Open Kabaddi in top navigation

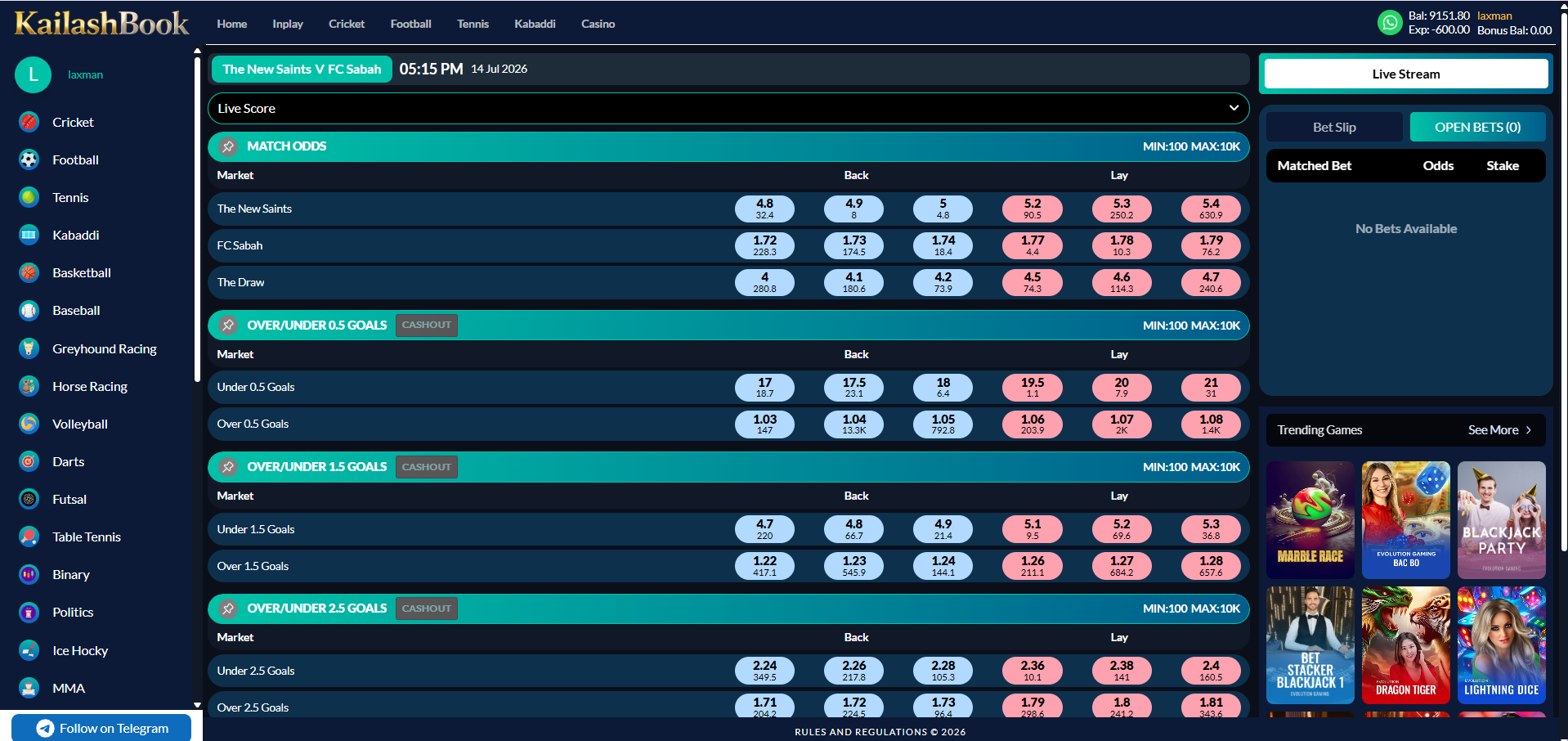point(535,24)
